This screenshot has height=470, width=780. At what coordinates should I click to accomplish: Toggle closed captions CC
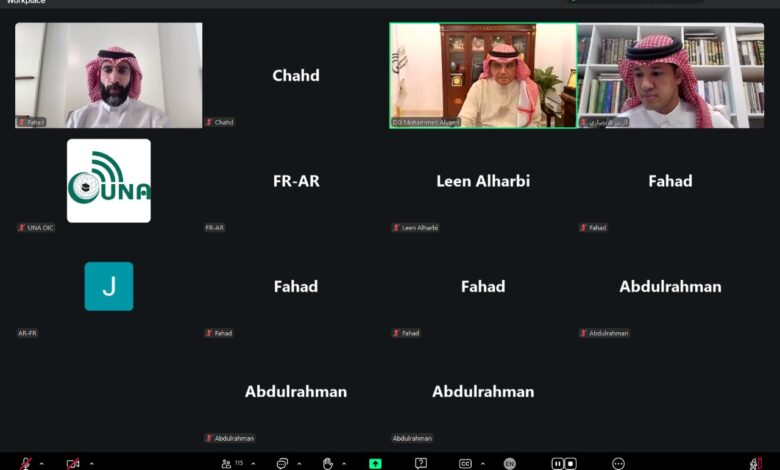click(465, 464)
